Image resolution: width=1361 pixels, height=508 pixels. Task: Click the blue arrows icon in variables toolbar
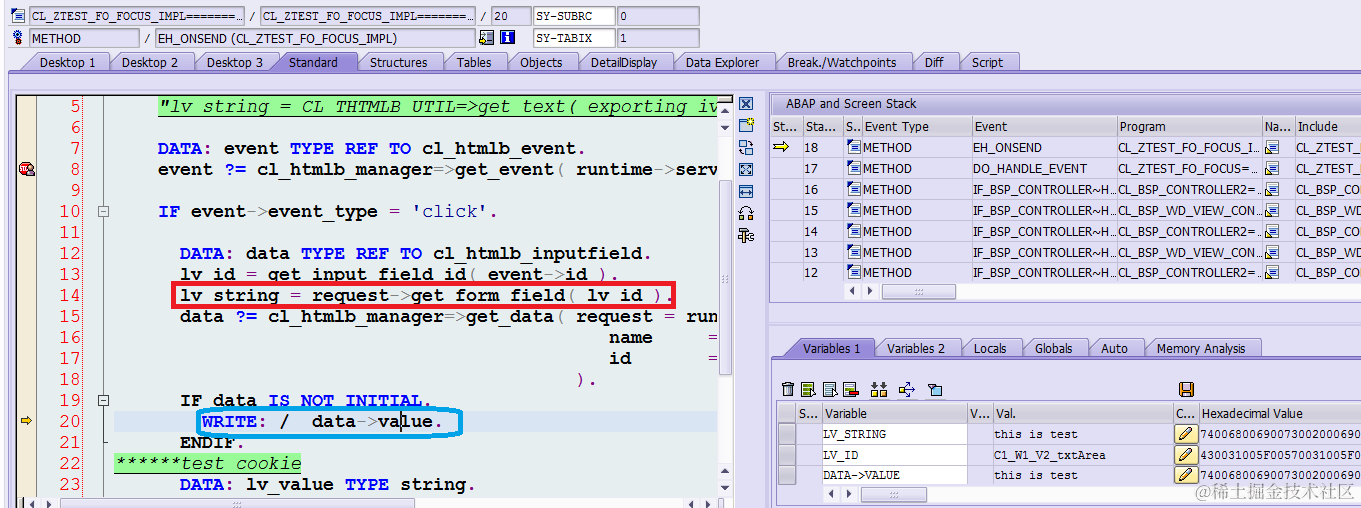tap(907, 389)
